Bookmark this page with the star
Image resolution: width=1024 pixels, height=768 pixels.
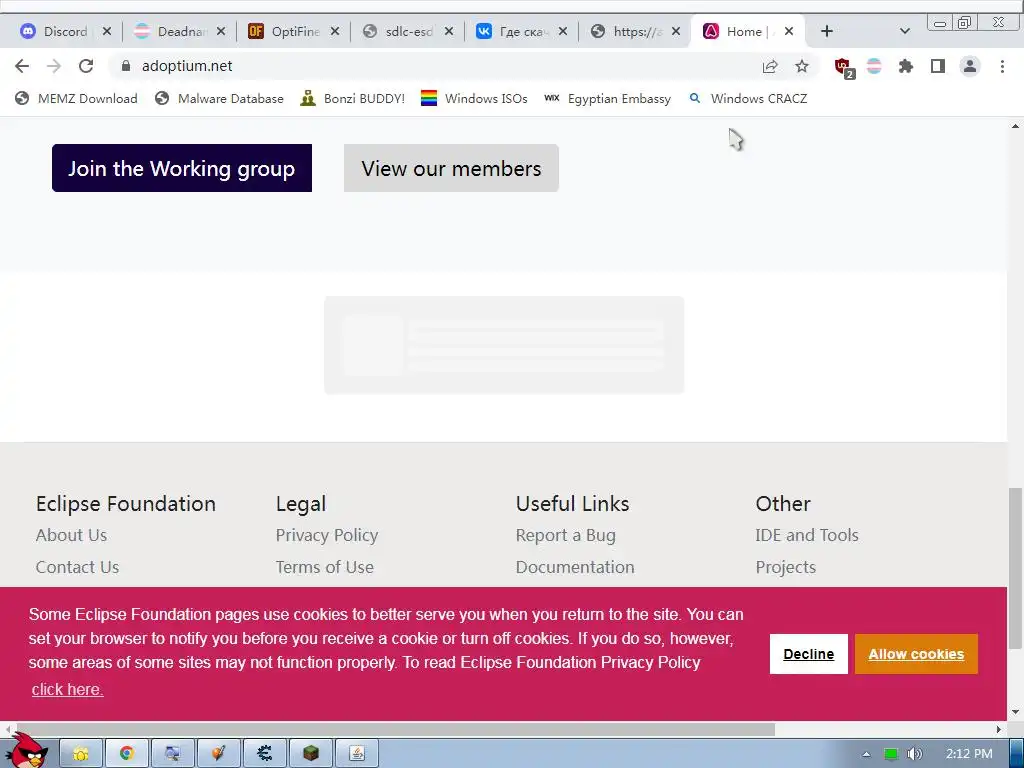(802, 66)
